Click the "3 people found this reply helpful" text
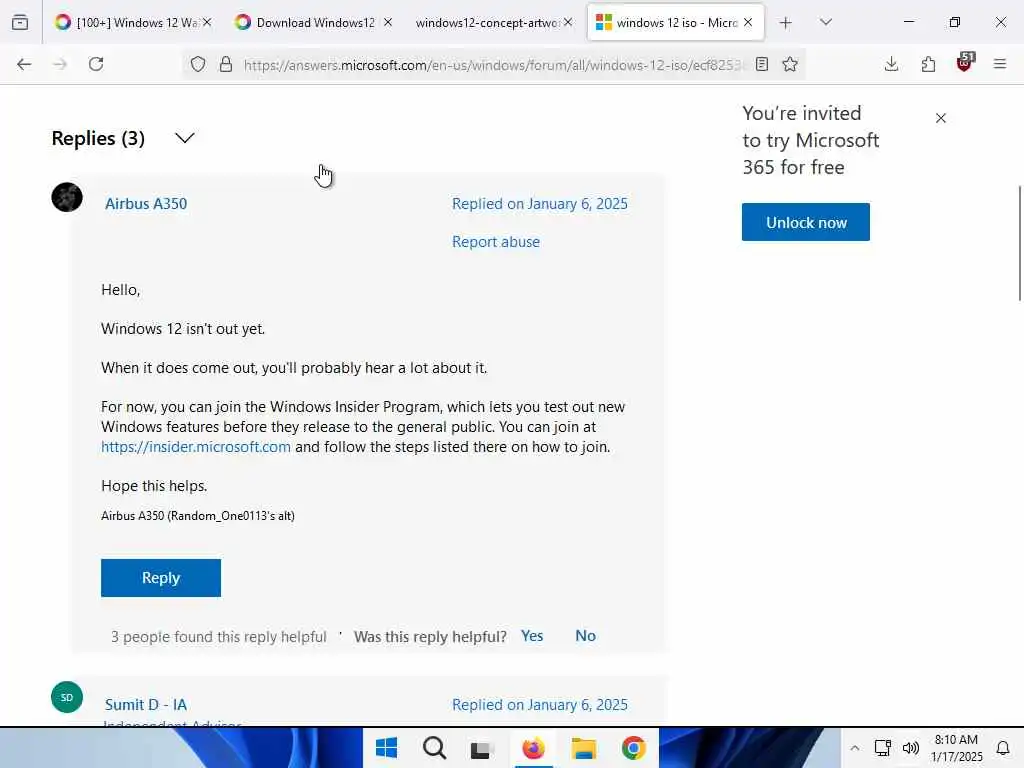The image size is (1024, 768). coord(218,637)
